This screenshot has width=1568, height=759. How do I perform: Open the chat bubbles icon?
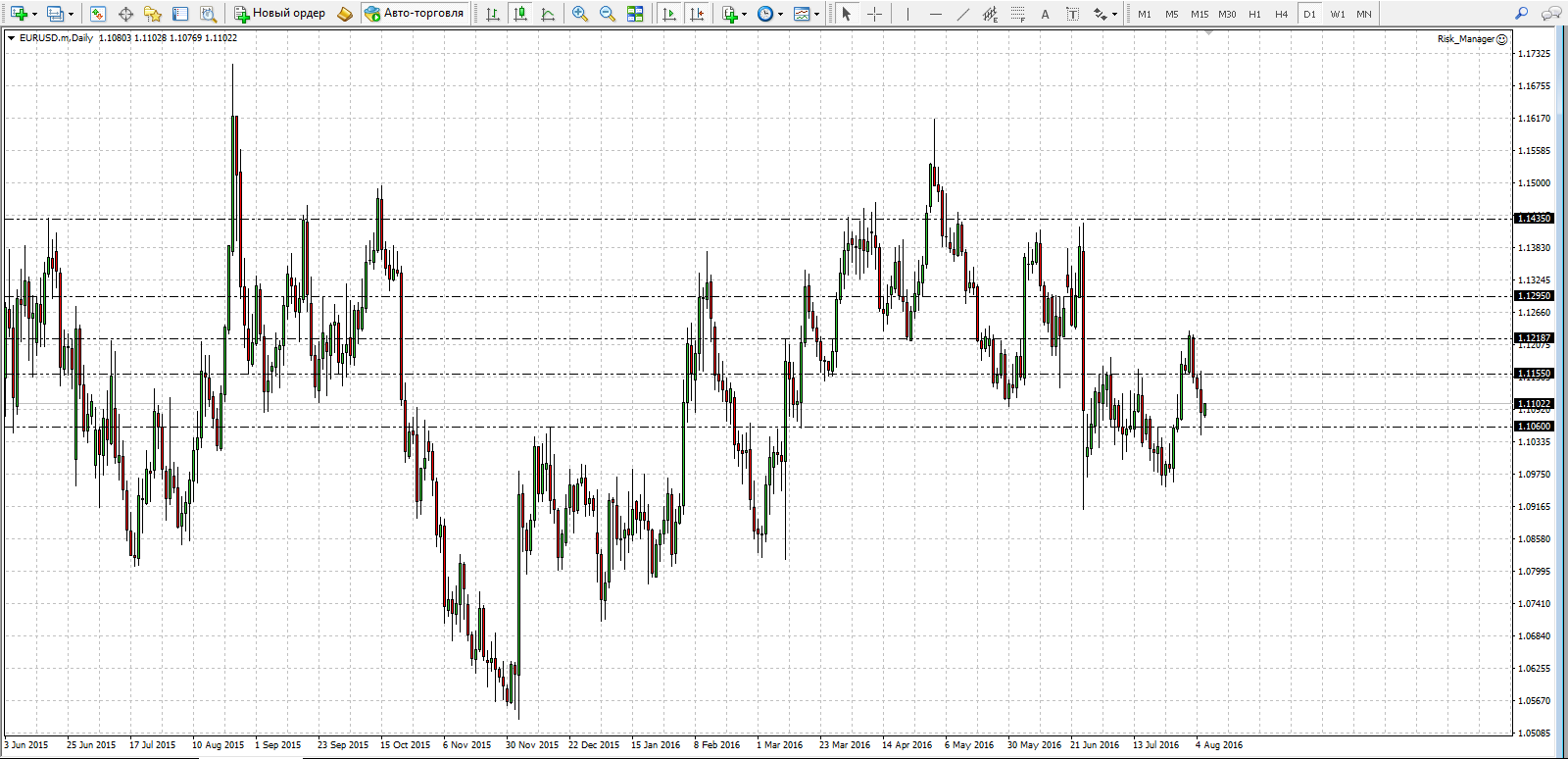pos(1550,14)
